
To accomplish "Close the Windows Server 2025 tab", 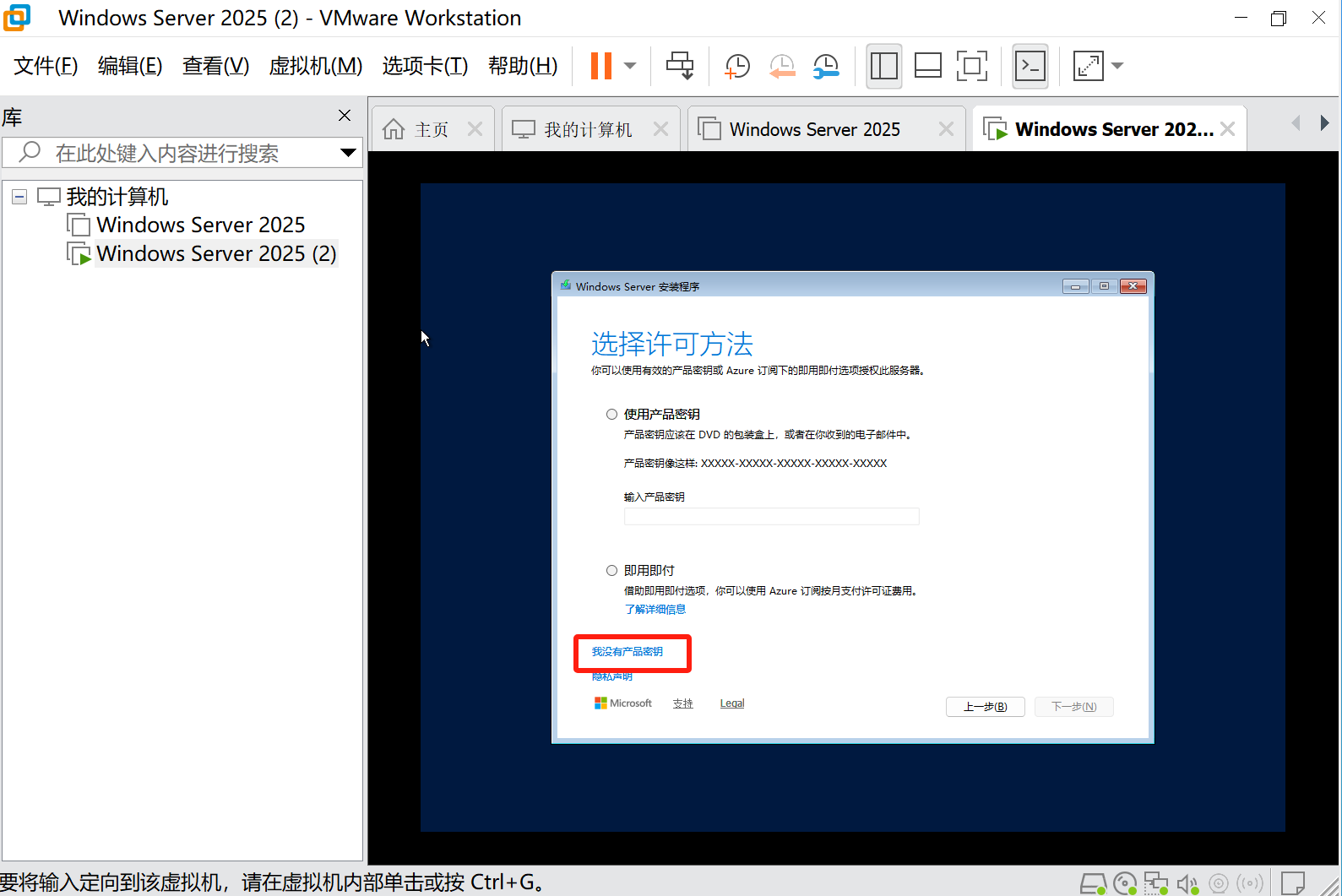I will tap(947, 129).
